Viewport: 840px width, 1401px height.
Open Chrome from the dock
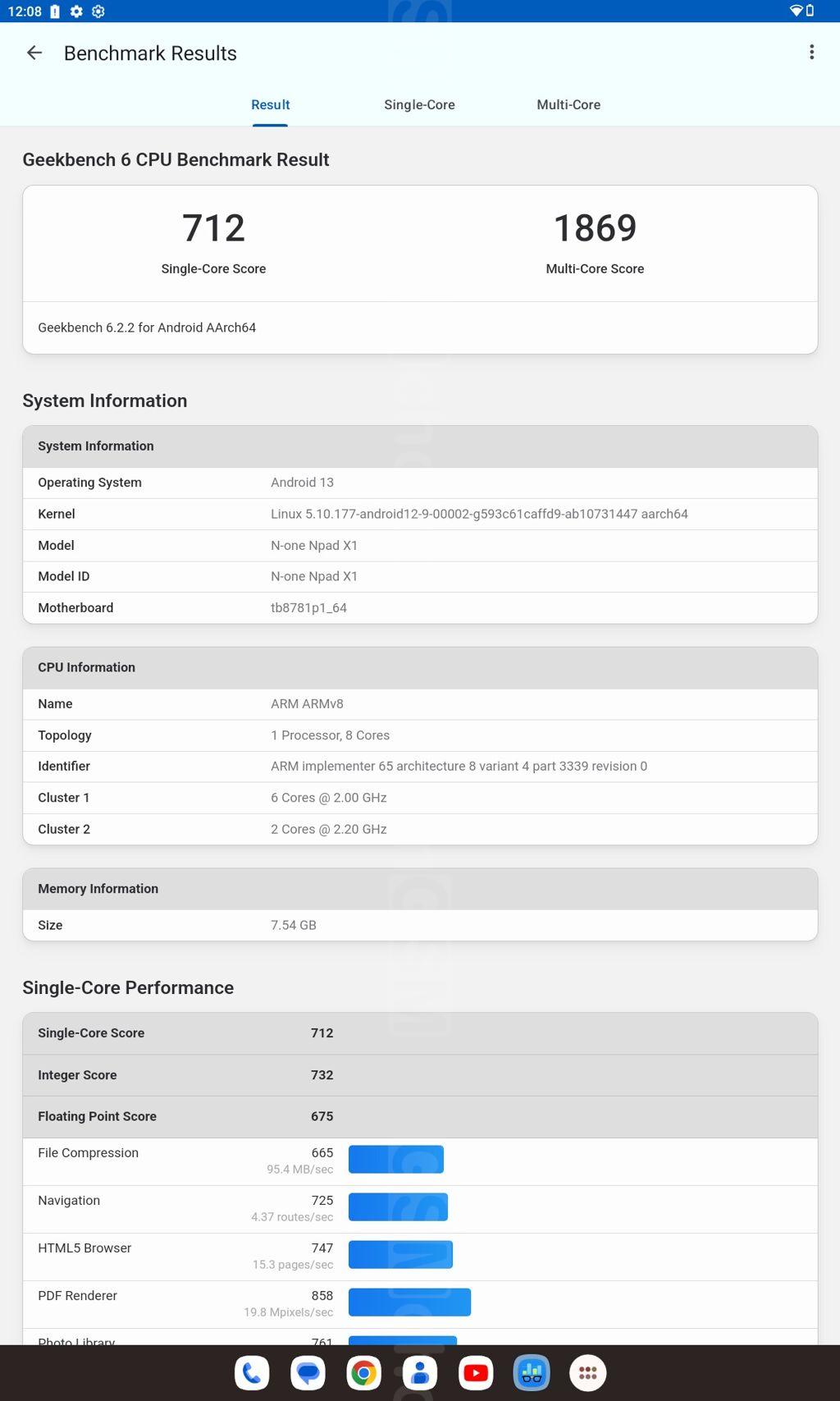(x=364, y=1372)
